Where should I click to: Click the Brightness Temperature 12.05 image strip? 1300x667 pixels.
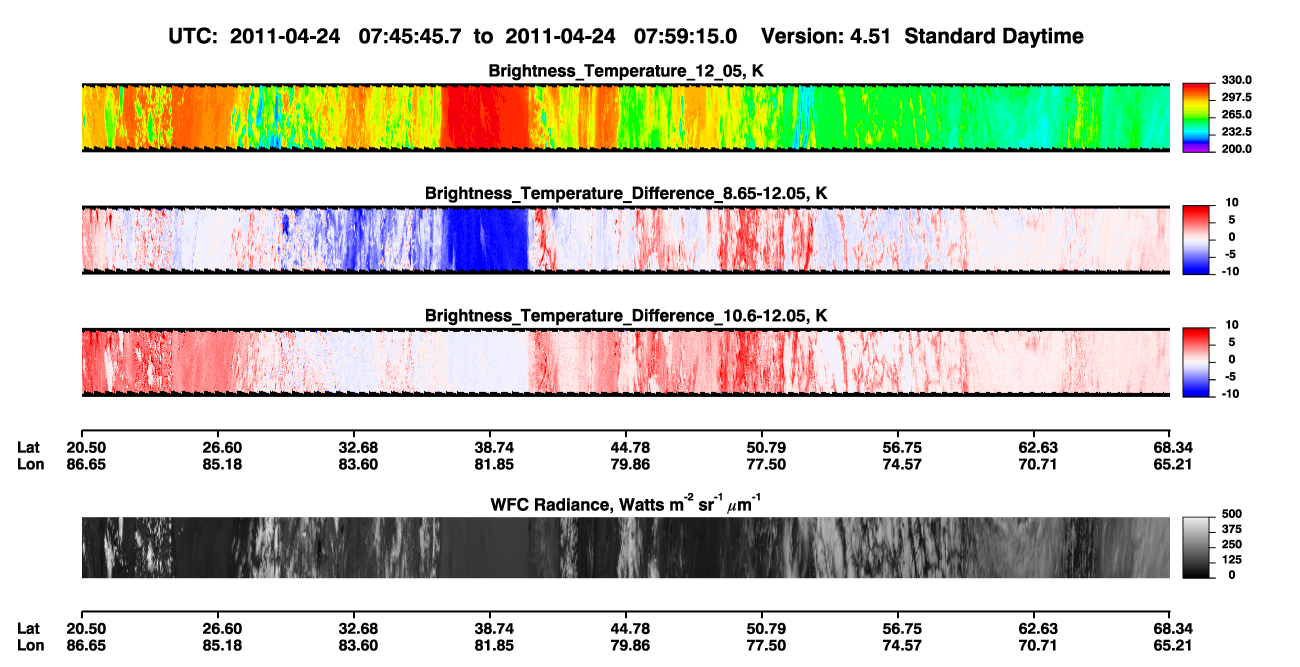click(625, 117)
